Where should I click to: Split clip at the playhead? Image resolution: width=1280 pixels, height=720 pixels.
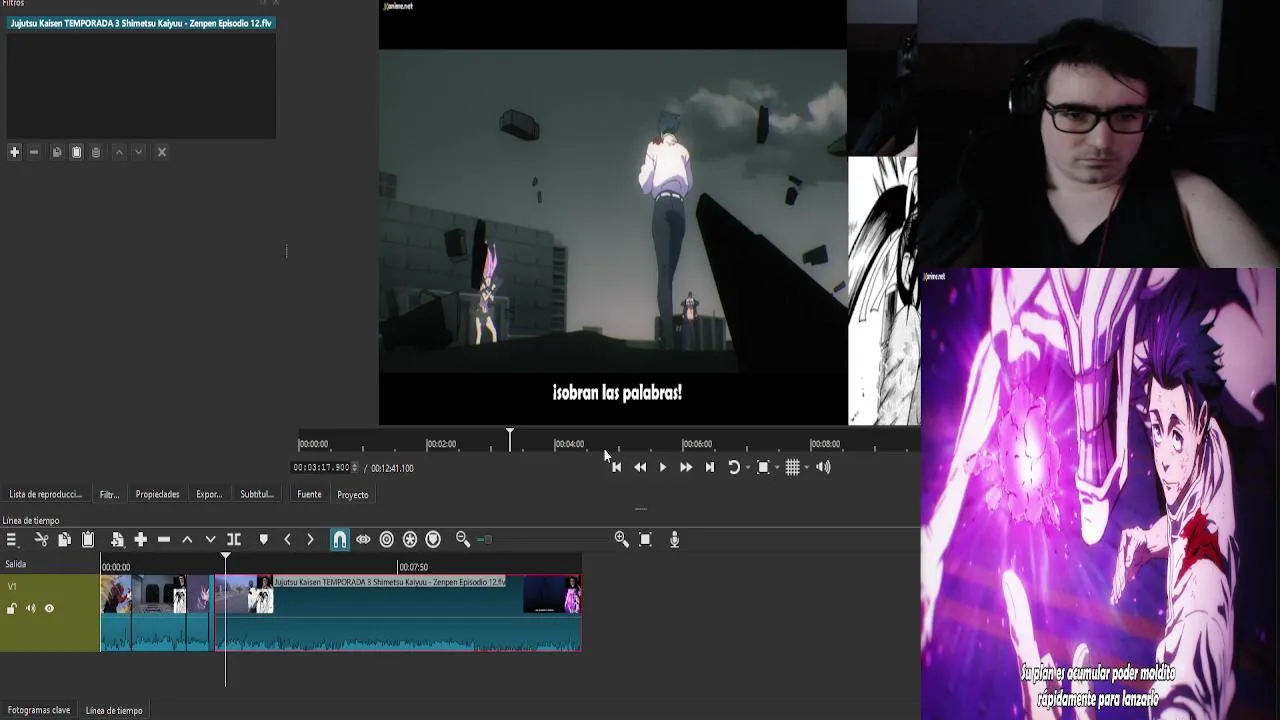[x=234, y=539]
